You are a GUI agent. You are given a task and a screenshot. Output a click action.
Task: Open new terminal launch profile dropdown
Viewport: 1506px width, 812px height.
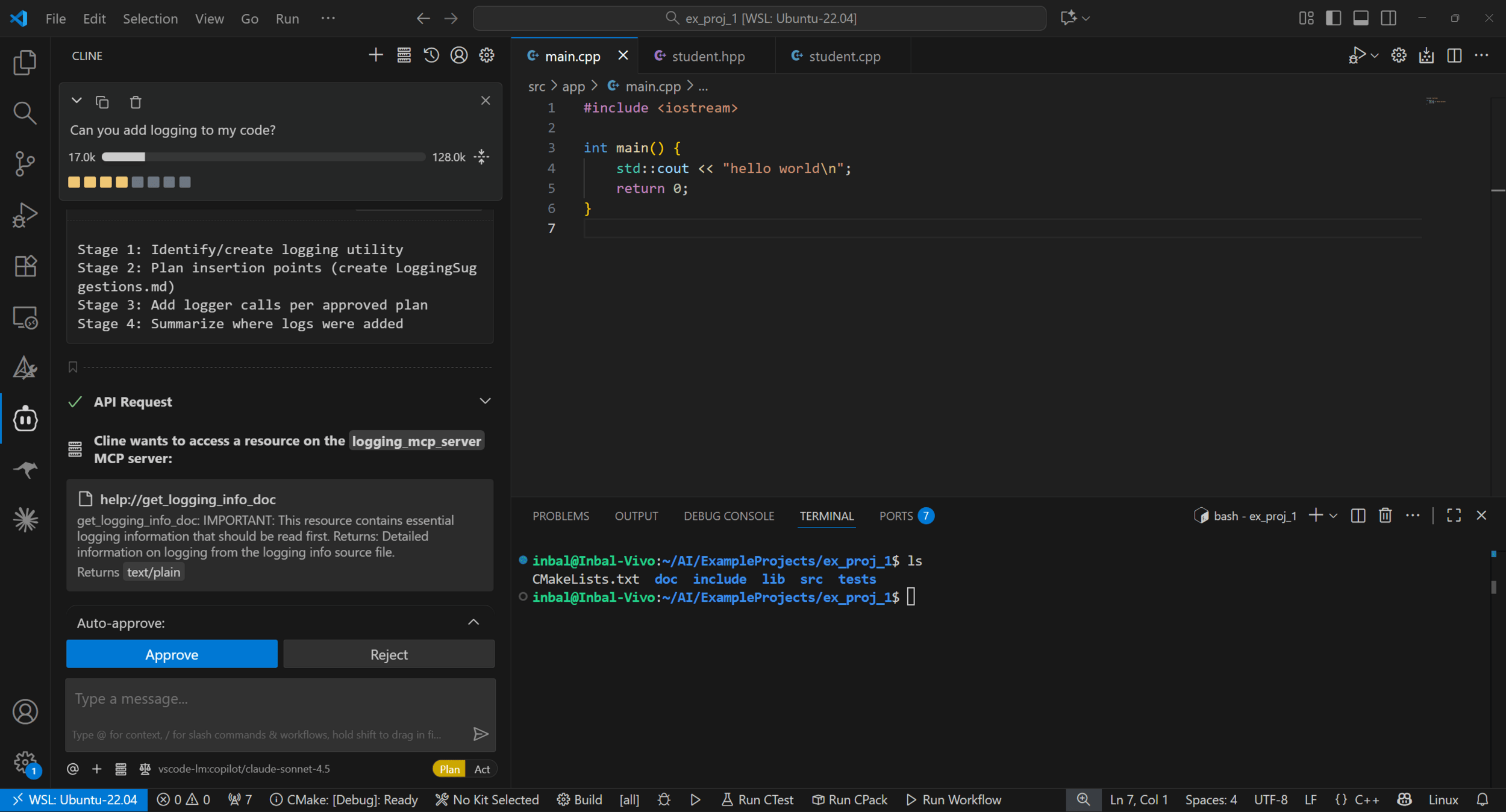tap(1333, 516)
